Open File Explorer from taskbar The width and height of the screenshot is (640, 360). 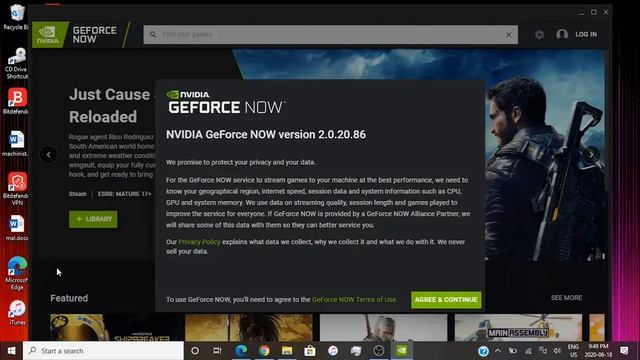pyautogui.click(x=287, y=351)
